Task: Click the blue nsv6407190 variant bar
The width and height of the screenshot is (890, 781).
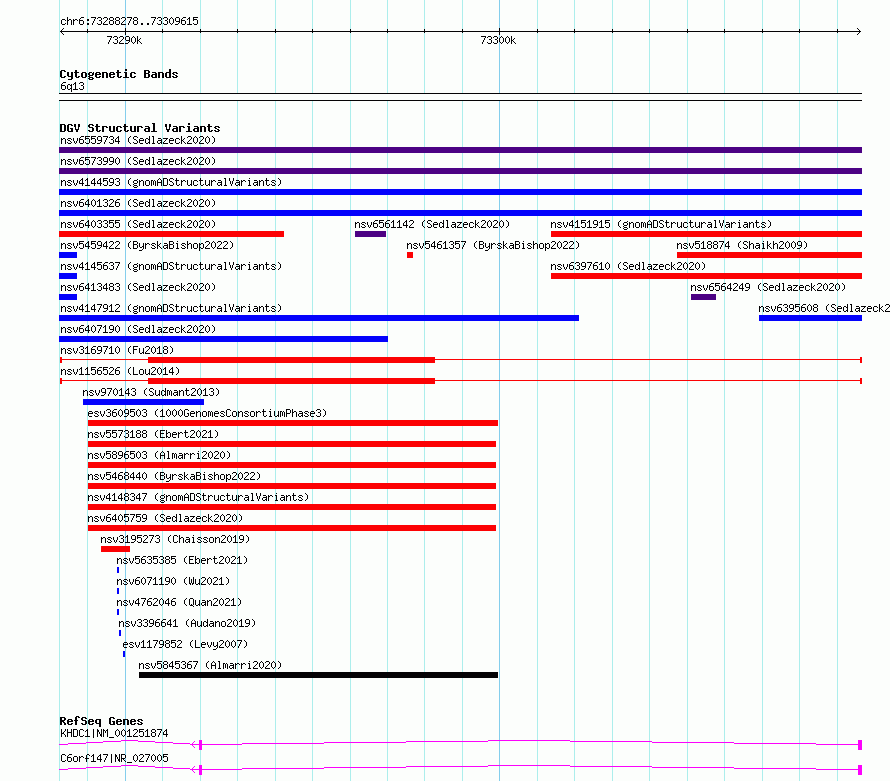Action: pyautogui.click(x=224, y=339)
